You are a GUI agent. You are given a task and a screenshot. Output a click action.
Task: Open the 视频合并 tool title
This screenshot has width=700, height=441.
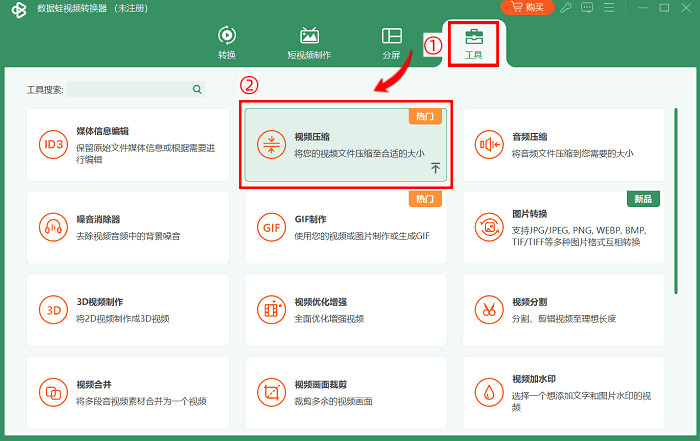tap(94, 384)
